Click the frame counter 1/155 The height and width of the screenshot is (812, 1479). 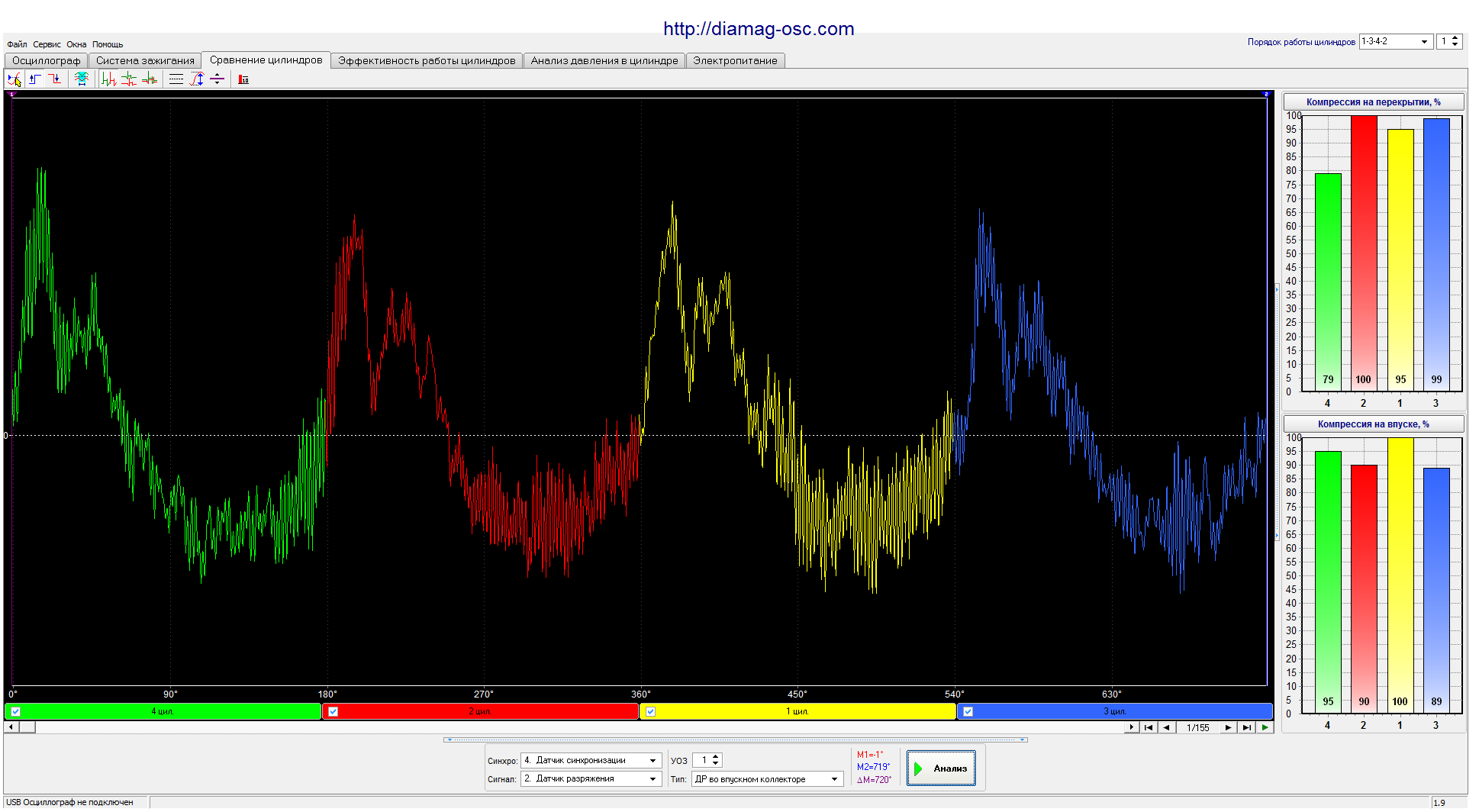click(x=1197, y=728)
